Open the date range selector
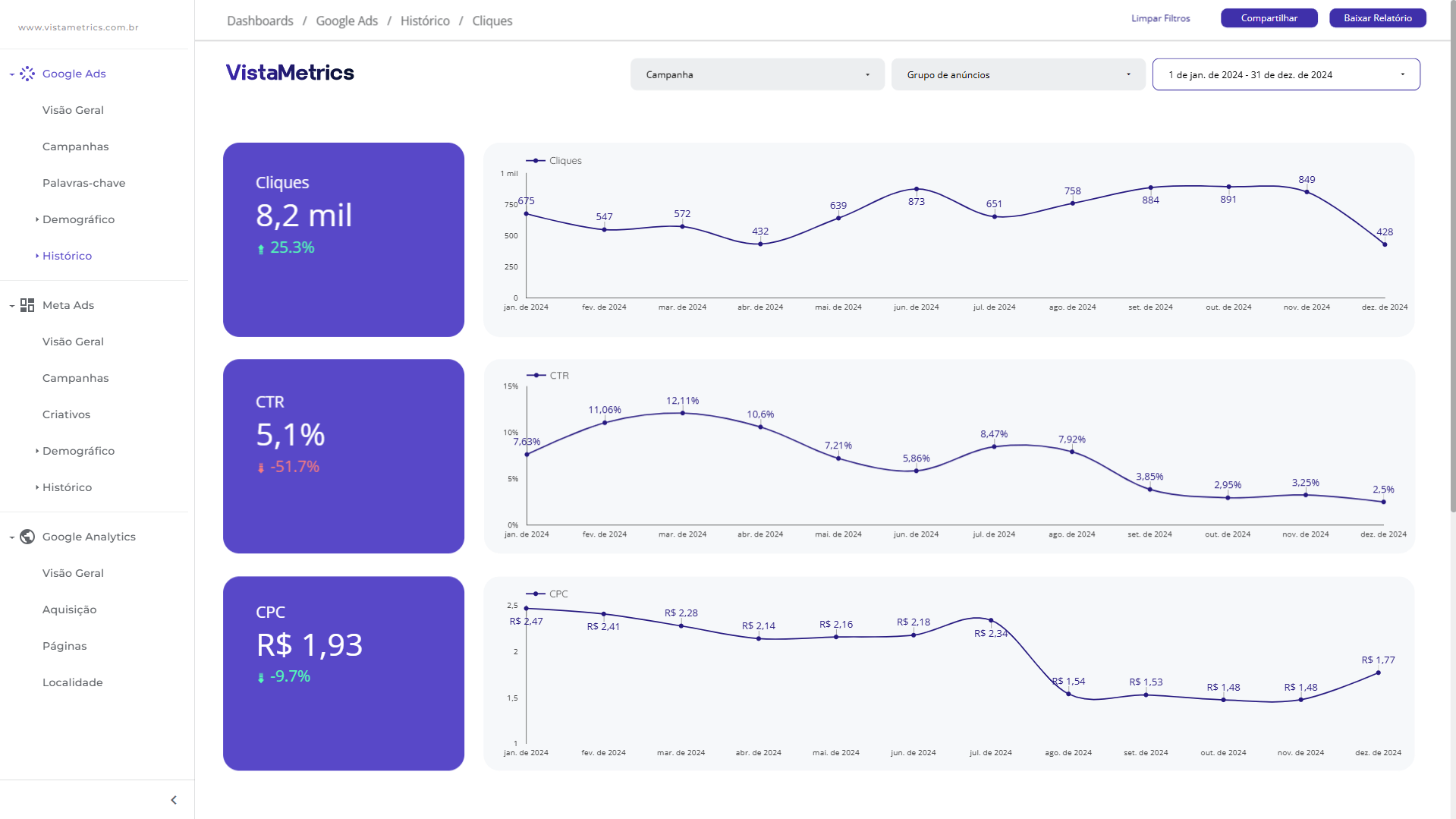This screenshot has width=1456, height=819. point(1286,74)
